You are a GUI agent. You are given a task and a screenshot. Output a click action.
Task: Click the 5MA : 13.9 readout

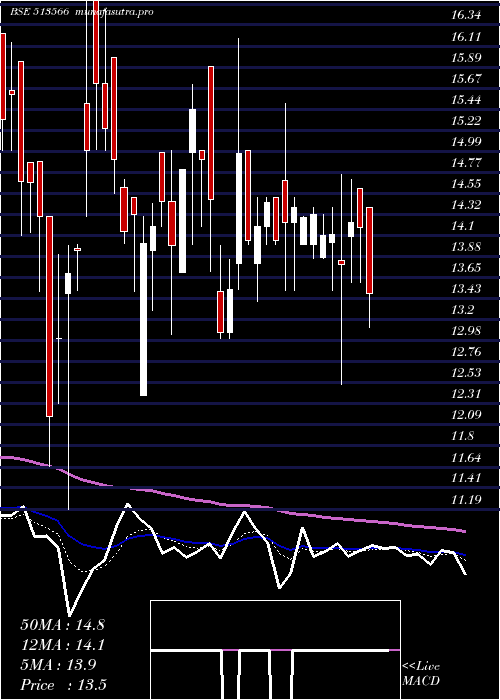59,665
